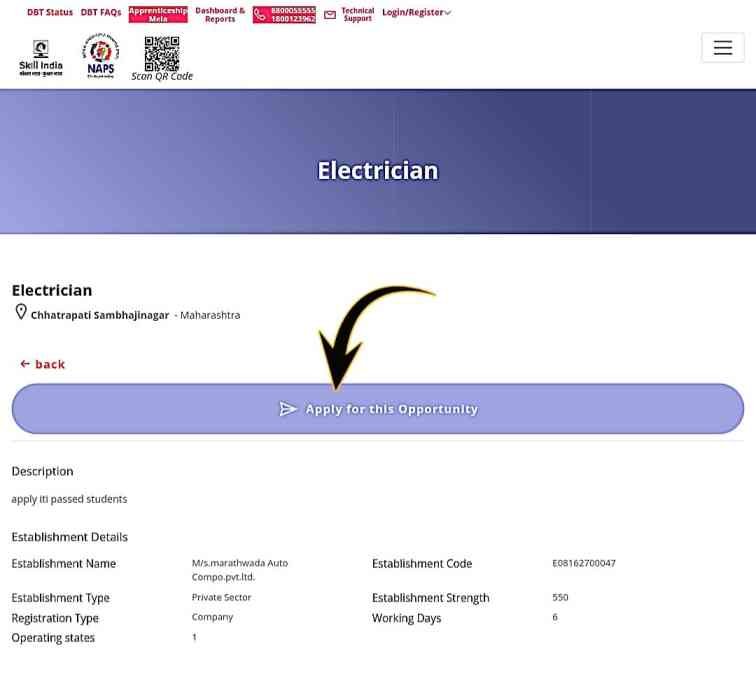Image resolution: width=756 pixels, height=679 pixels.
Task: Open DBT Status link
Action: point(50,13)
